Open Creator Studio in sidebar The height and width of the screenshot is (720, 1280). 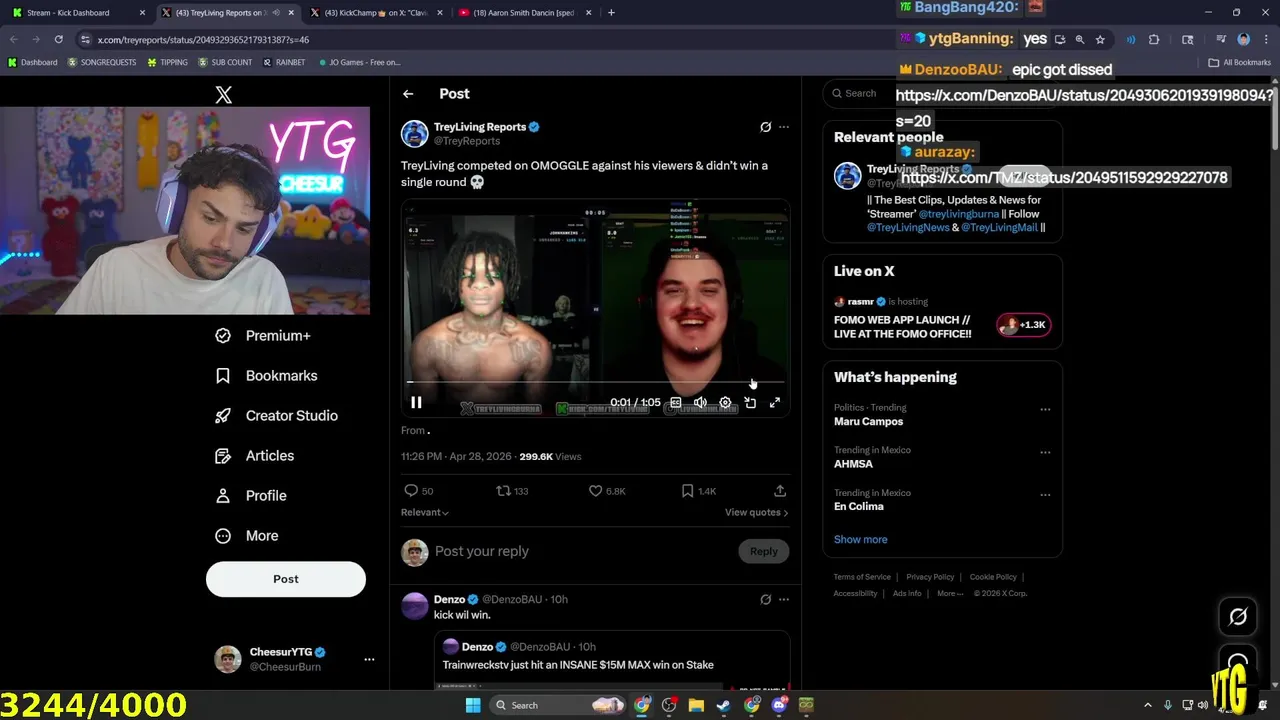[277, 416]
